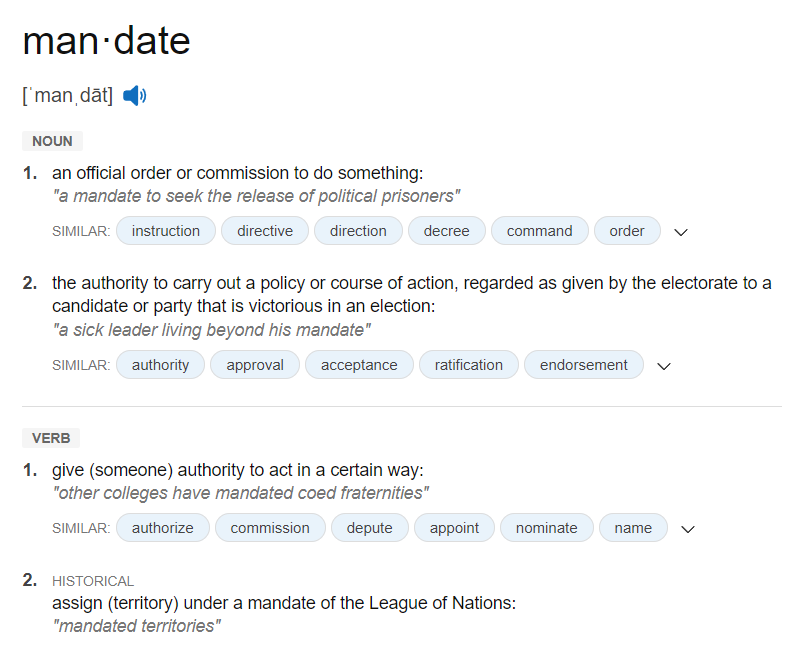
Task: Click the 'acceptance' synonym chip
Action: tap(359, 365)
